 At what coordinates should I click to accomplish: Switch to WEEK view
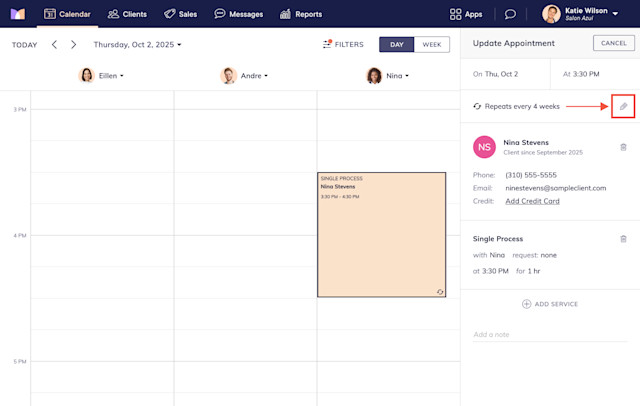pos(432,44)
